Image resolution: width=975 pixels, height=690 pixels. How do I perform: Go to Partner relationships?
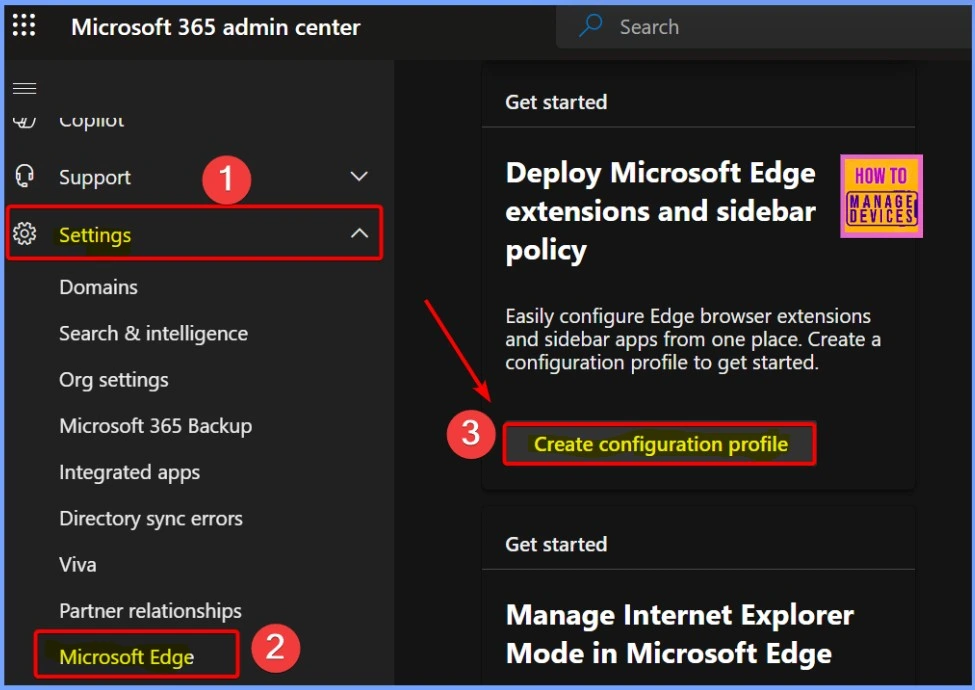click(x=150, y=611)
